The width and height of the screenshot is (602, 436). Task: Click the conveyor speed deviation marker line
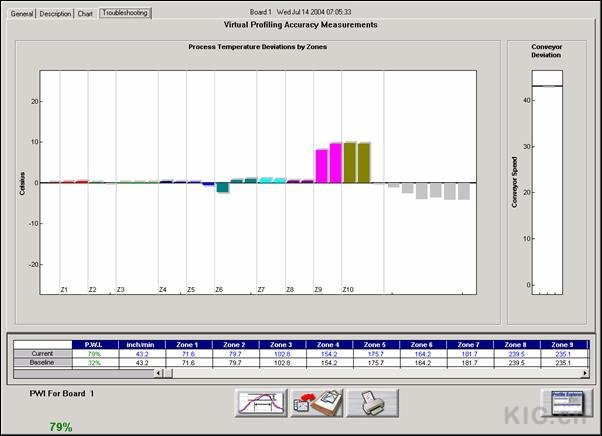pyautogui.click(x=546, y=86)
